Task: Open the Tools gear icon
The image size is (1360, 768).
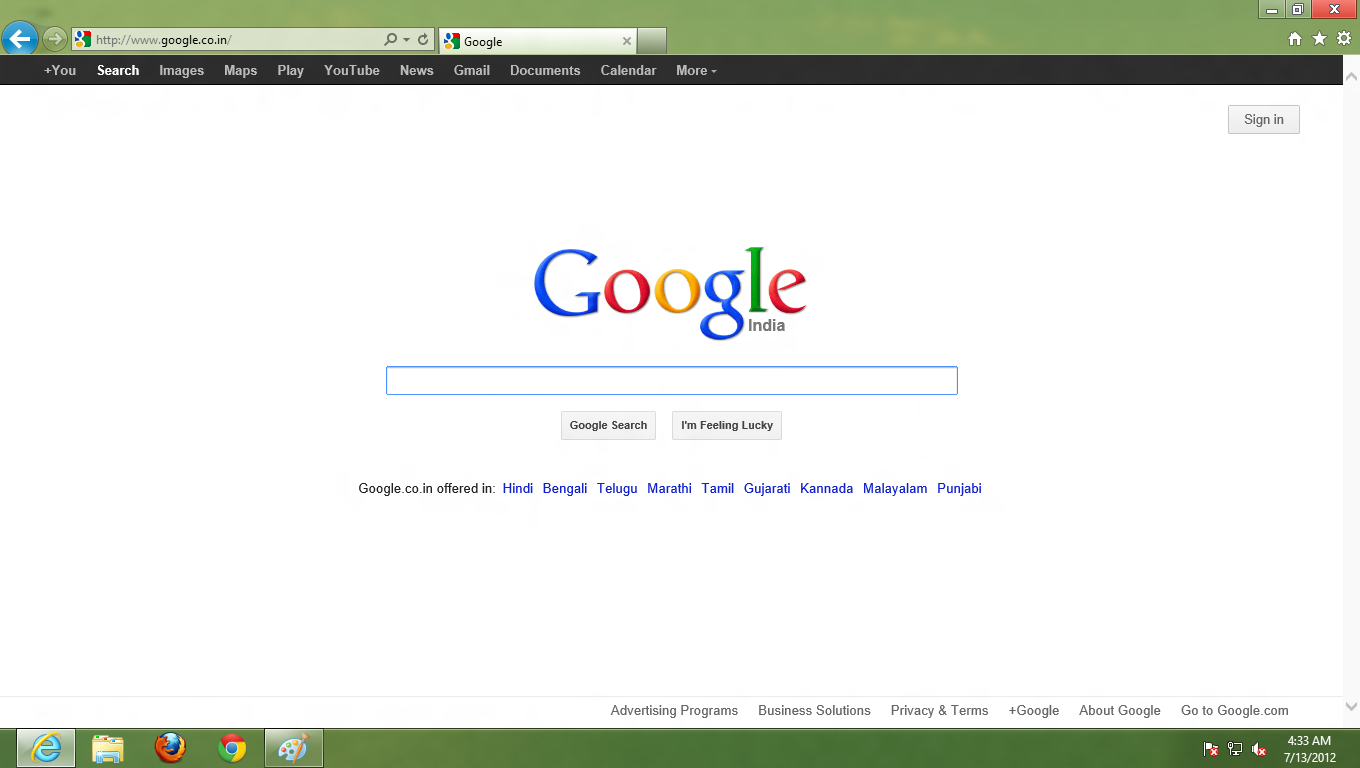Action: (x=1344, y=39)
